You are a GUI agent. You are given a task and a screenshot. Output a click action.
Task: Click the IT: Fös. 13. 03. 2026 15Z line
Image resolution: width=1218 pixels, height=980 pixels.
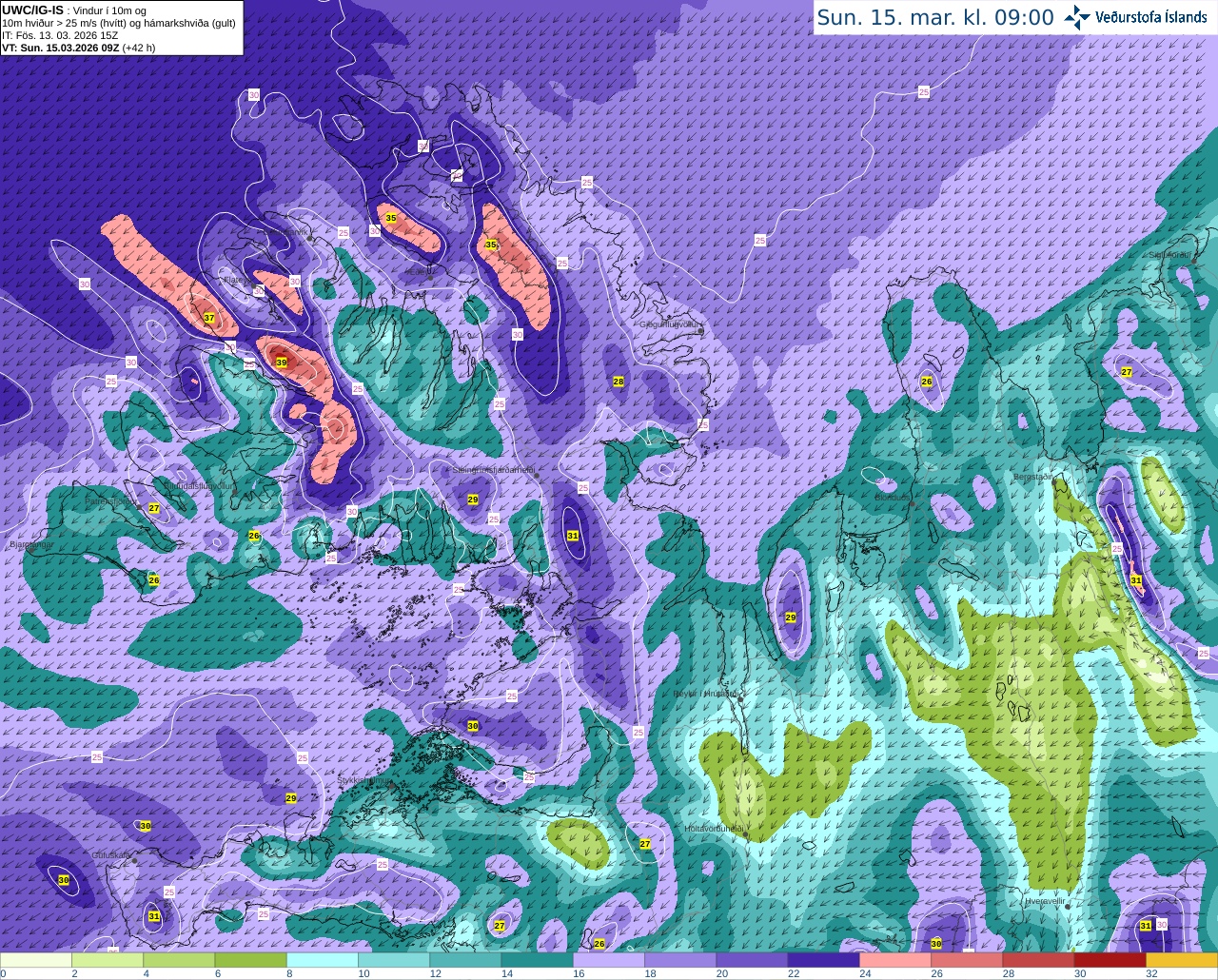(60, 35)
